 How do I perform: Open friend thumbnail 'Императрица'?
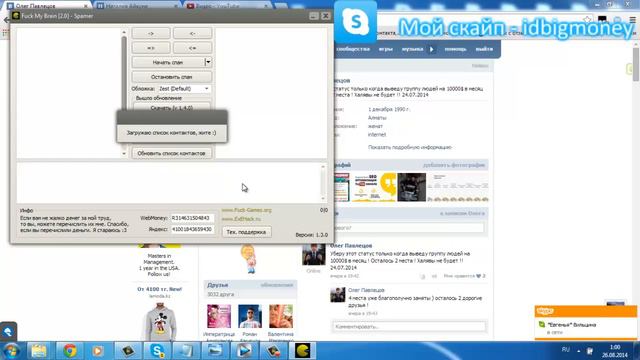point(219,316)
